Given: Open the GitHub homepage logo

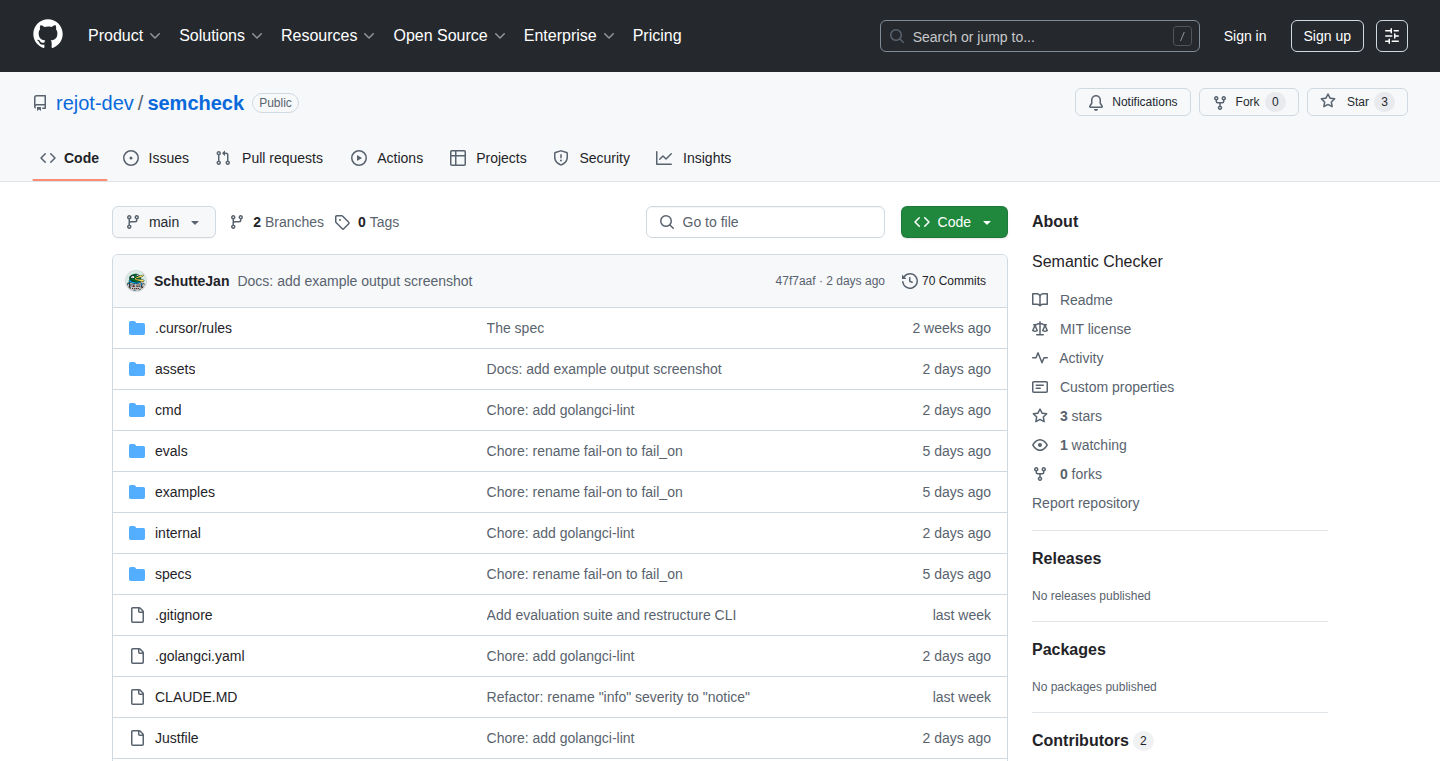Looking at the screenshot, I should tap(48, 35).
